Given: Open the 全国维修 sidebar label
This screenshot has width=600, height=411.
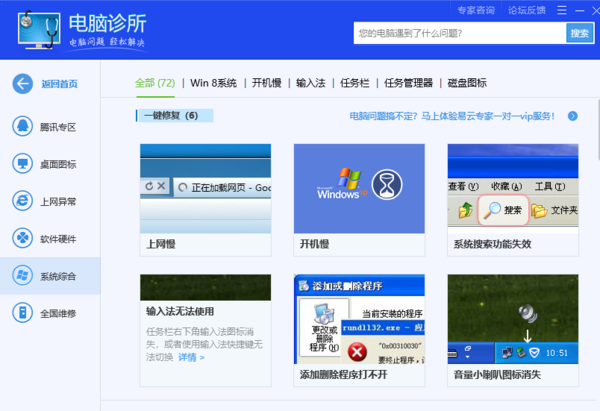Looking at the screenshot, I should coord(58,314).
